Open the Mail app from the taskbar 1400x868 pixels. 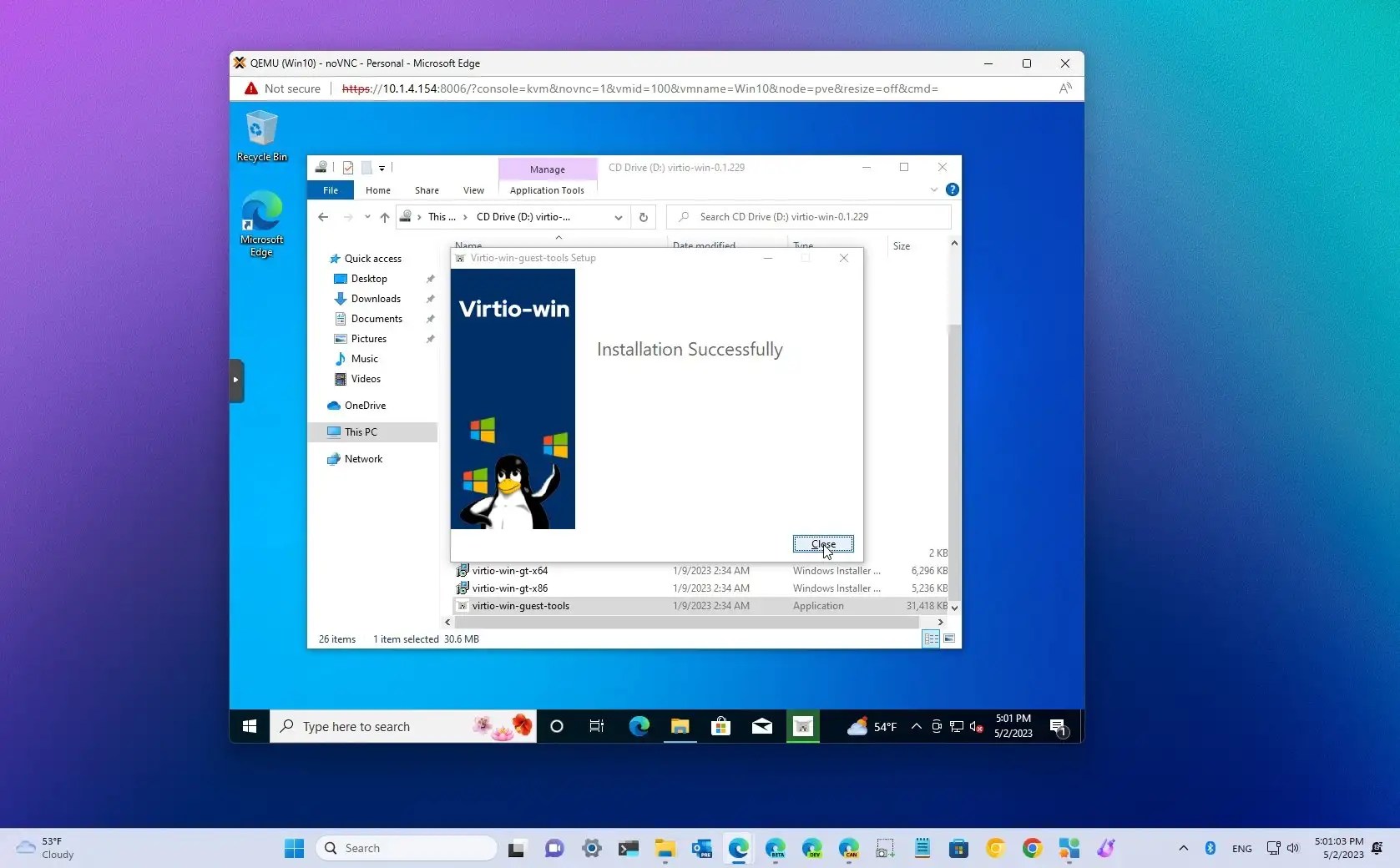pos(761,726)
